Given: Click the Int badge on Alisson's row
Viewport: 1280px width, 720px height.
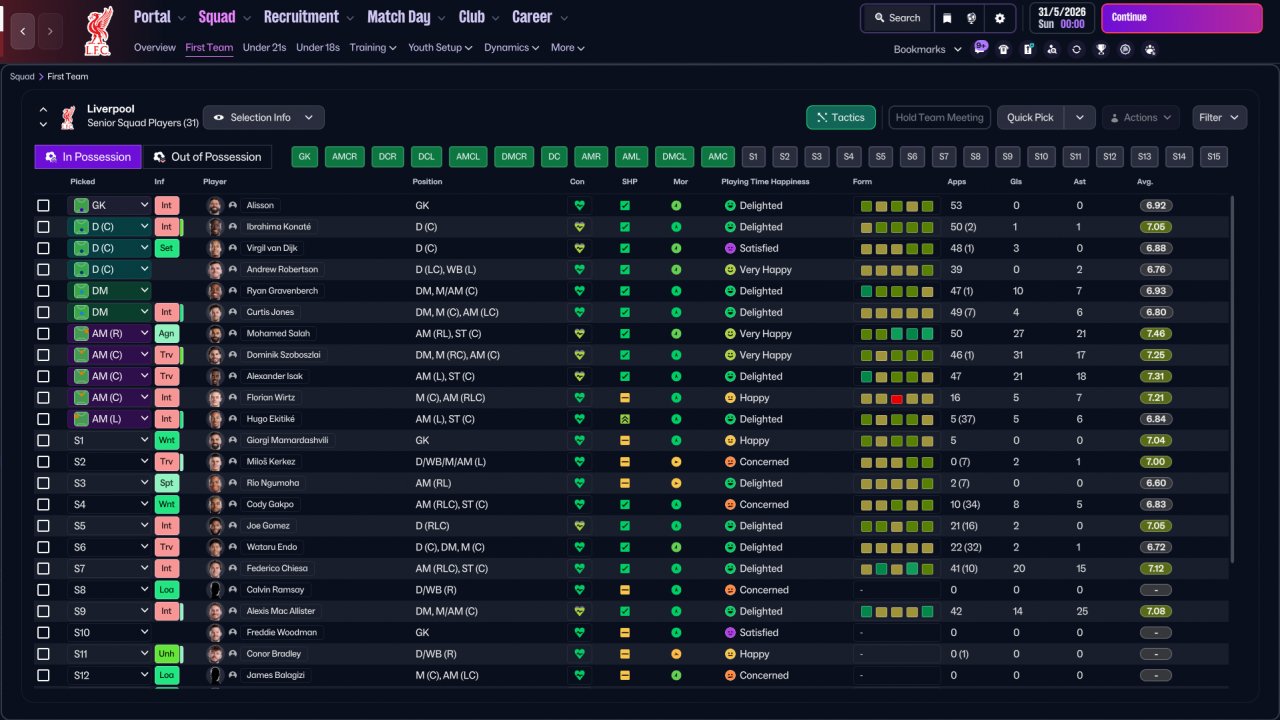Looking at the screenshot, I should [166, 205].
